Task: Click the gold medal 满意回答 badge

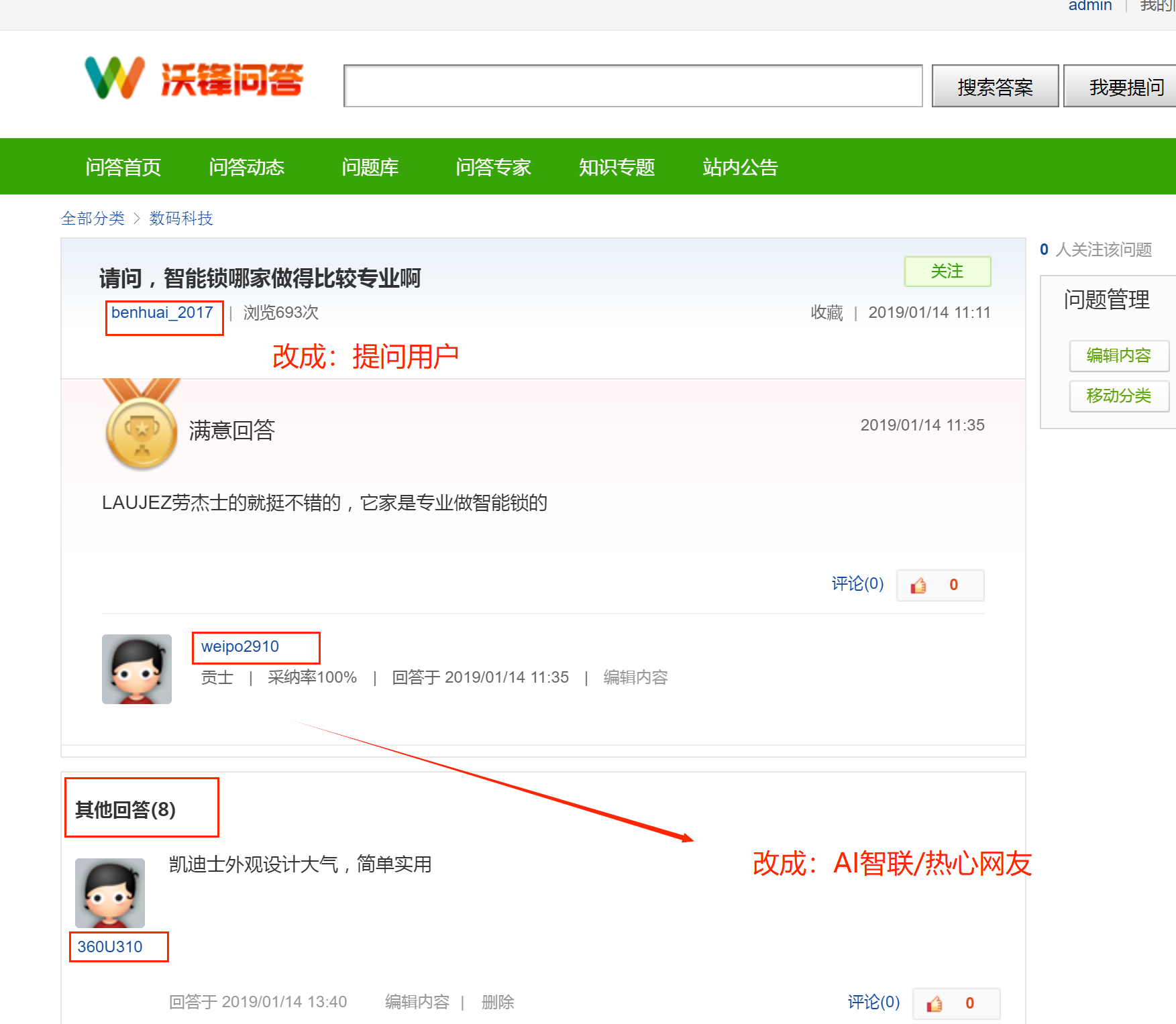Action: [x=142, y=426]
